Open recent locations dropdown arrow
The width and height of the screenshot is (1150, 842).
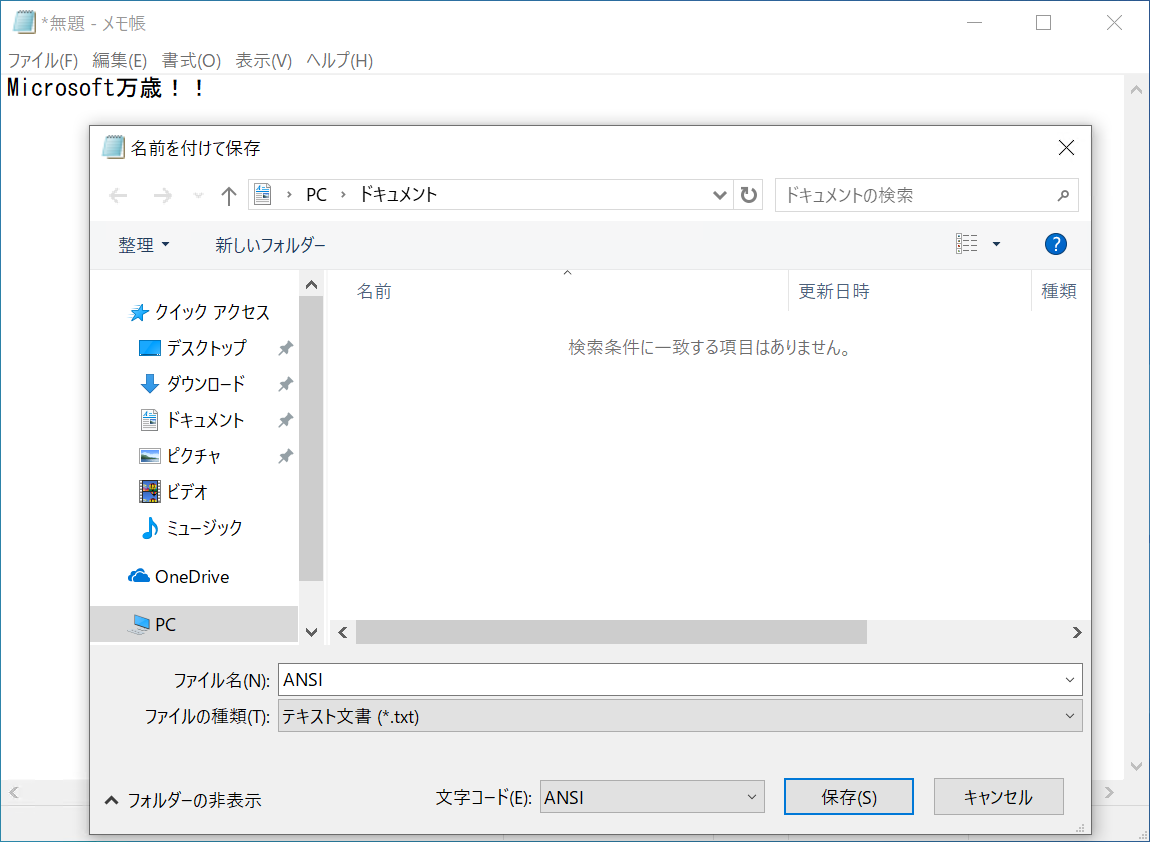[x=198, y=195]
